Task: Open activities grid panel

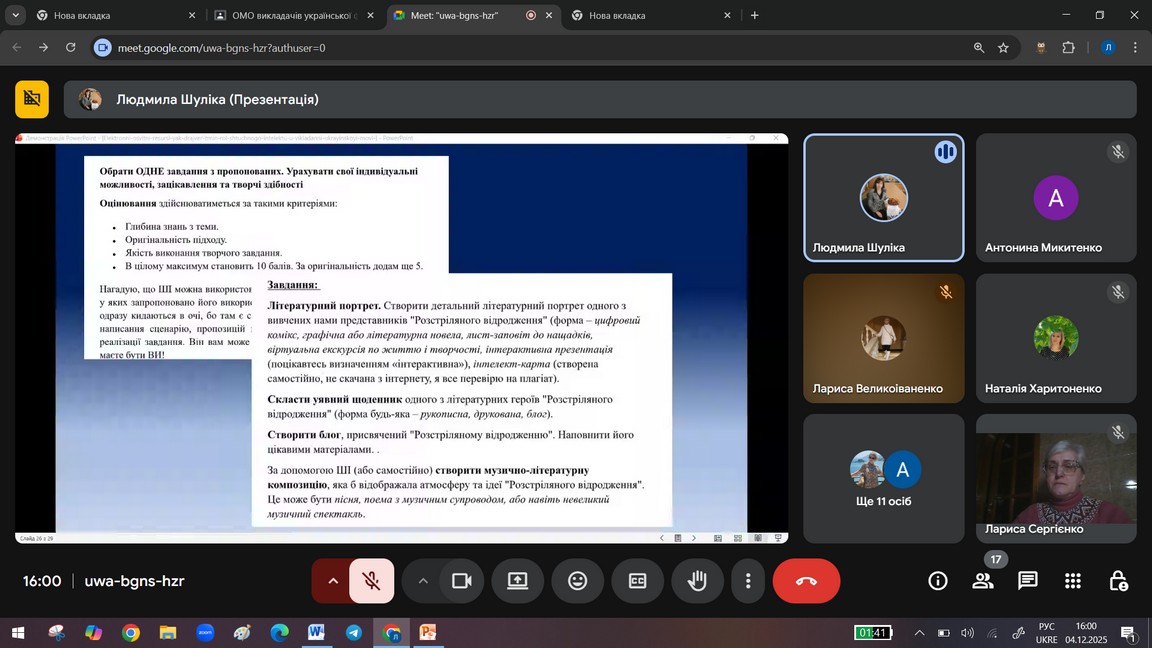Action: (1073, 581)
